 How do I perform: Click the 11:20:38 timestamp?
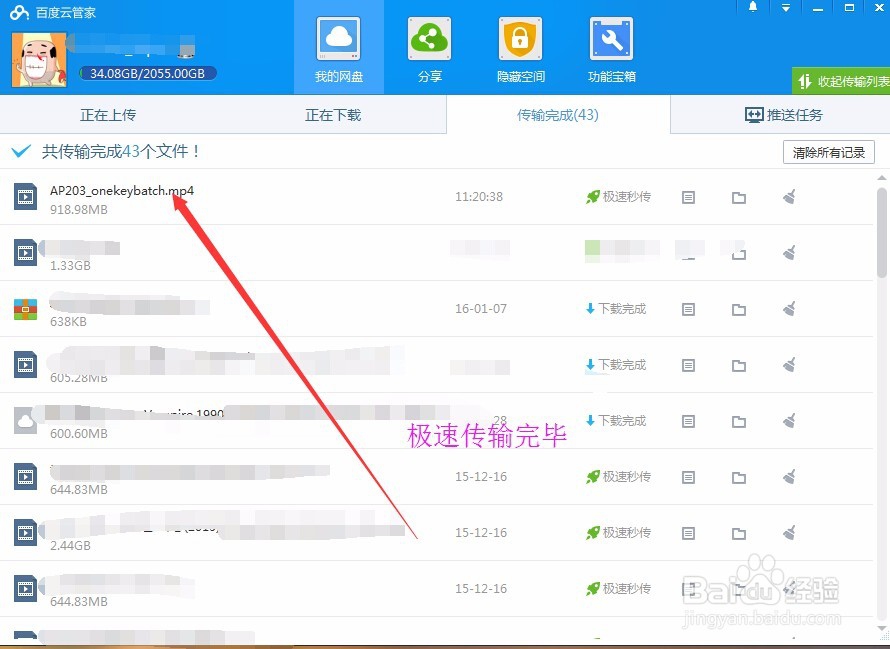[x=479, y=197]
